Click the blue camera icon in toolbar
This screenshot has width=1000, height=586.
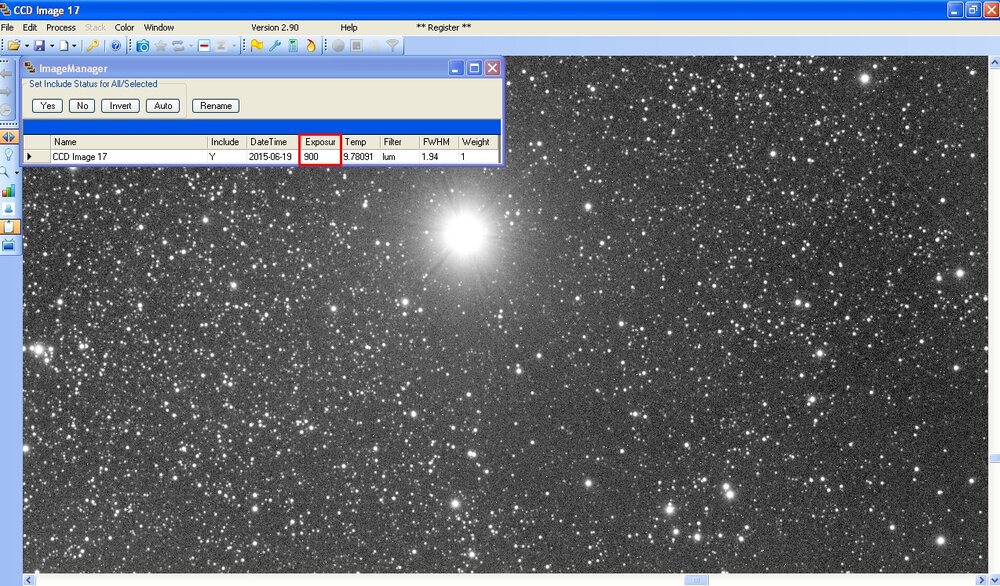pos(143,46)
